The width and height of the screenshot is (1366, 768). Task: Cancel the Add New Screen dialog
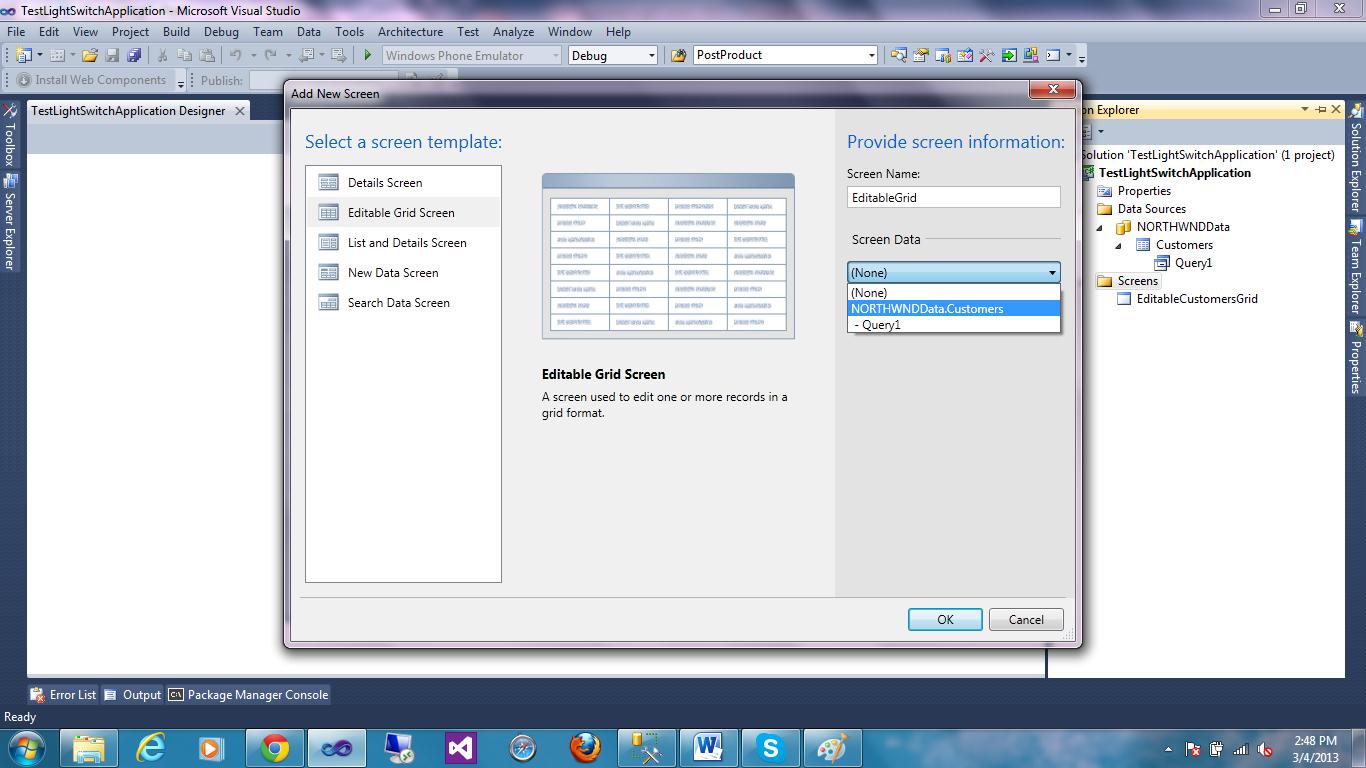click(1026, 619)
